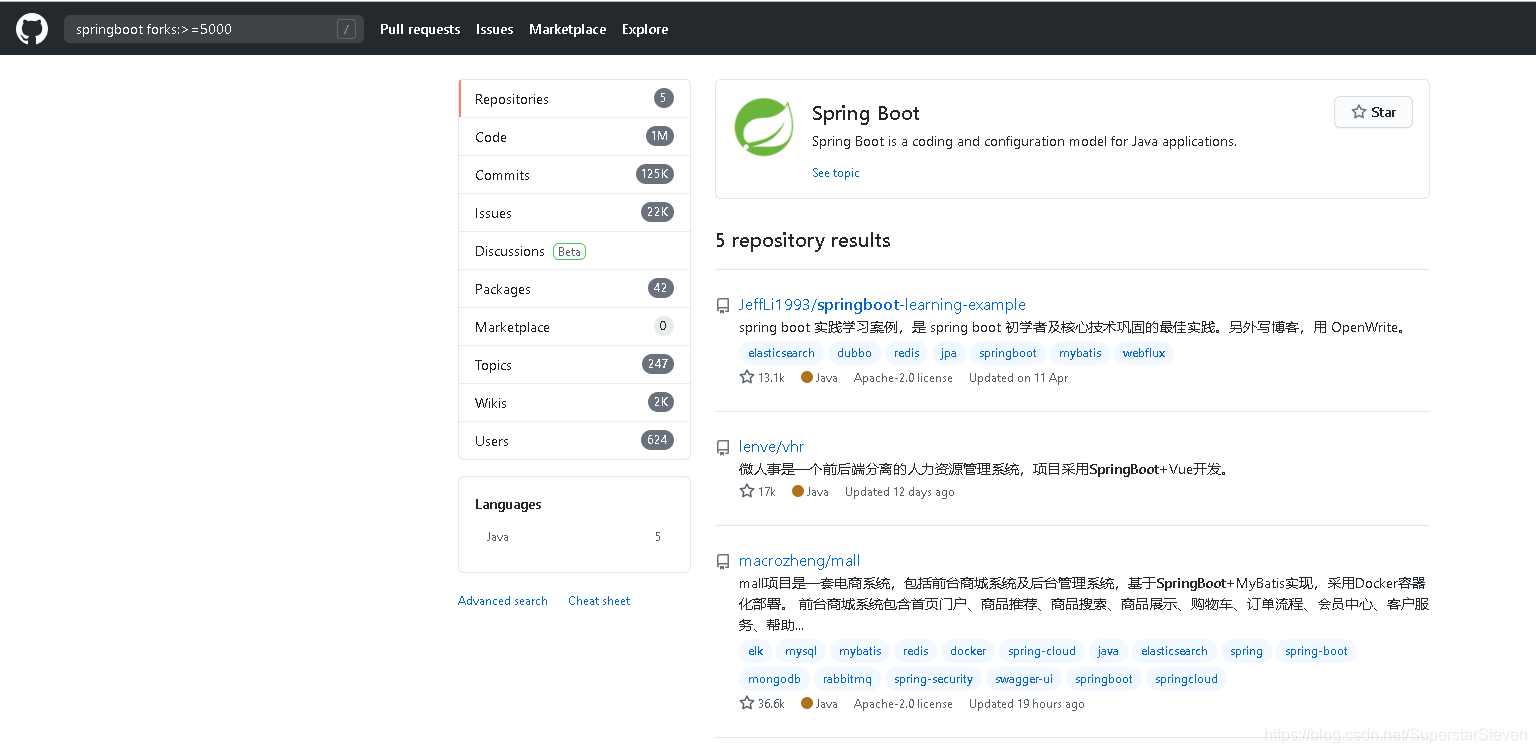The width and height of the screenshot is (1536, 753).
Task: Click the Beta badge beside Discussions
Action: 570,251
